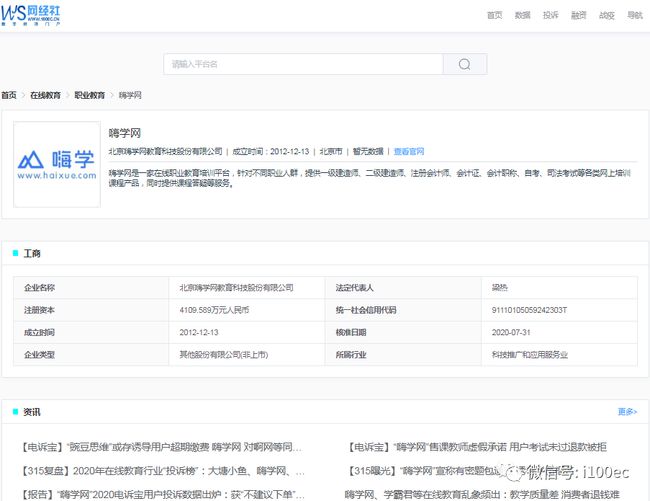Open the 【报告】嗨学网2020电诉宝 article
This screenshot has height=501, width=650.
click(x=162, y=495)
